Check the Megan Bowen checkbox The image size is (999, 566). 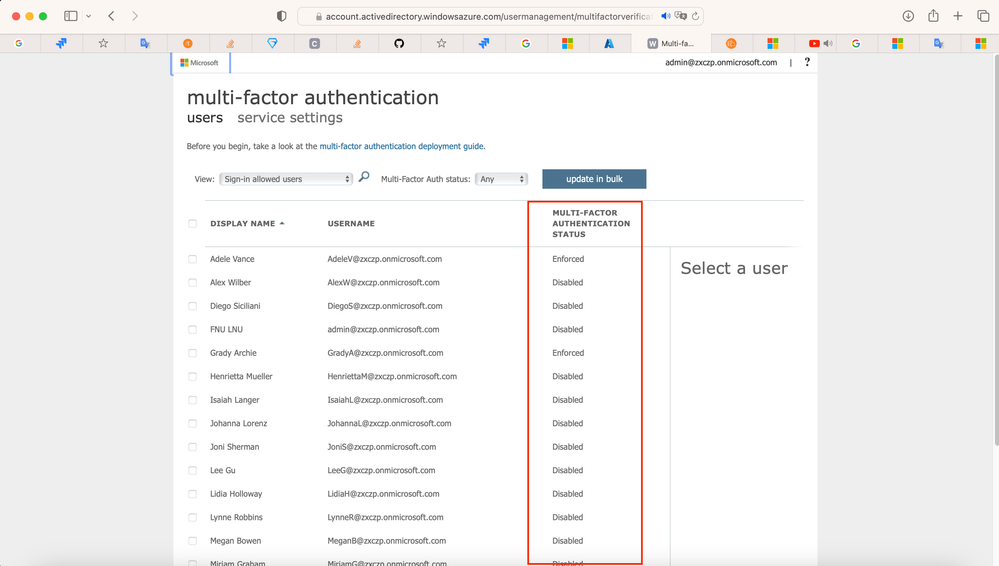[x=192, y=541]
